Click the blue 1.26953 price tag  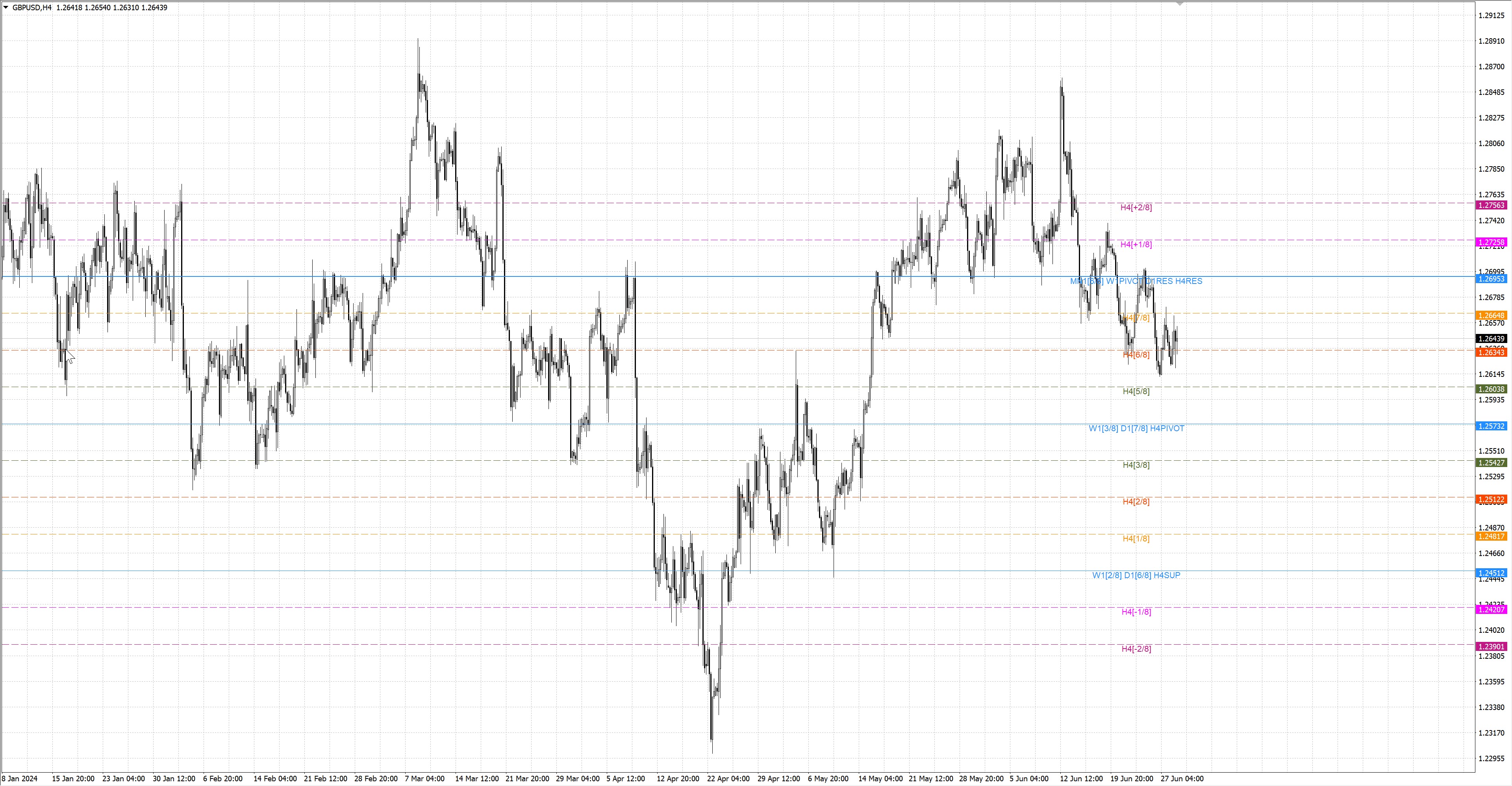1491,279
